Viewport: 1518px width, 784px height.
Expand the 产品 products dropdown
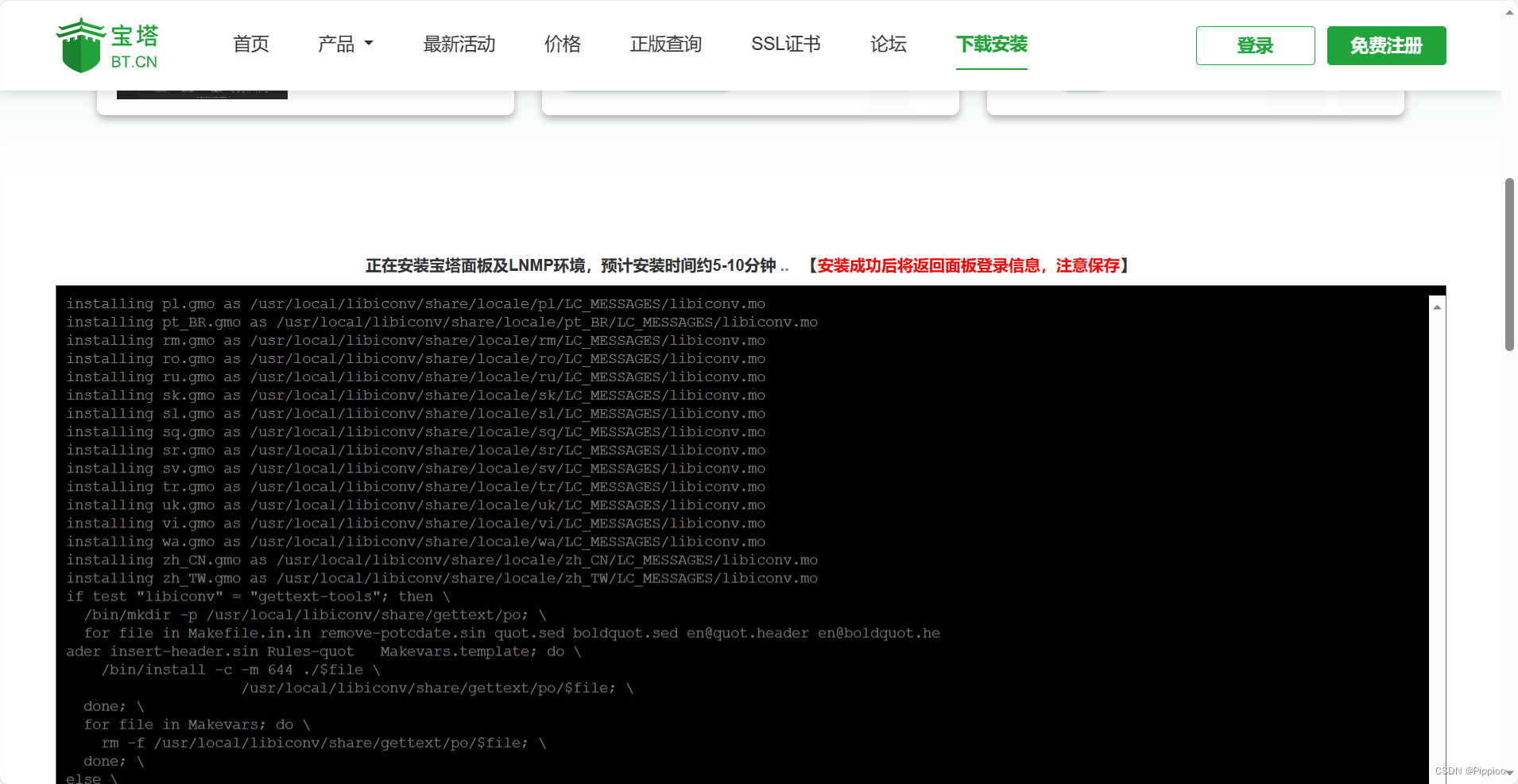tap(346, 44)
